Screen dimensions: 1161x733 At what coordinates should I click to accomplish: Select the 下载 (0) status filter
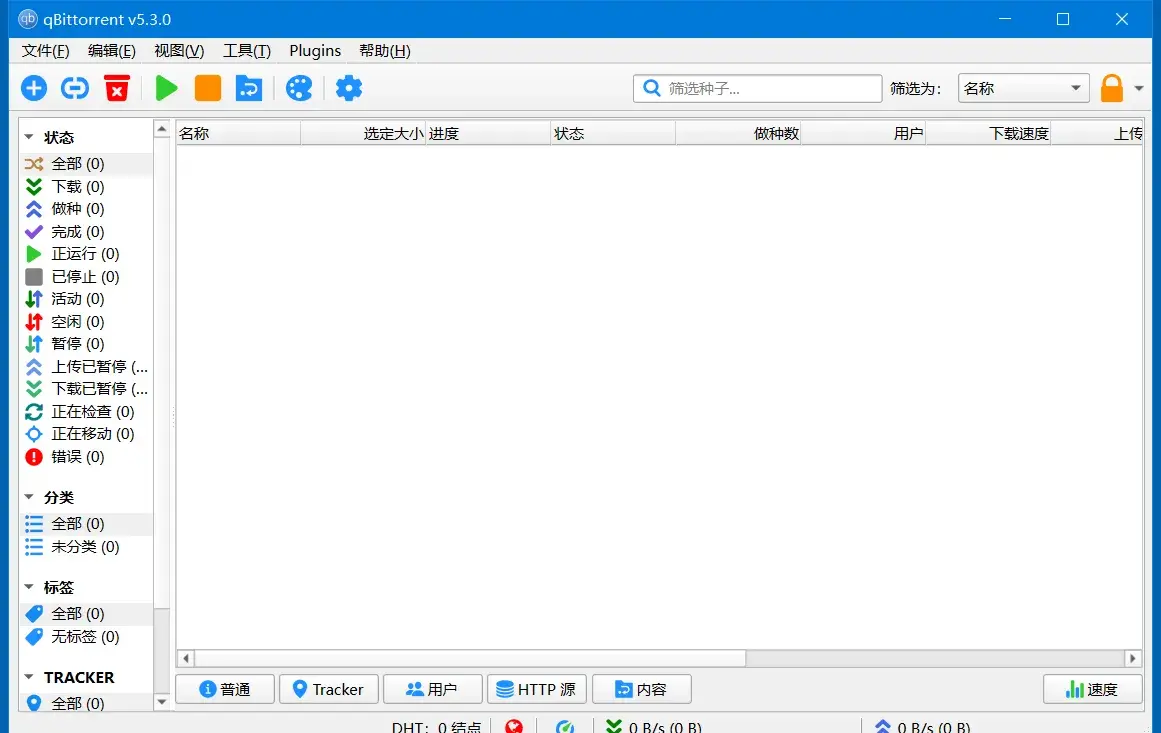87,187
